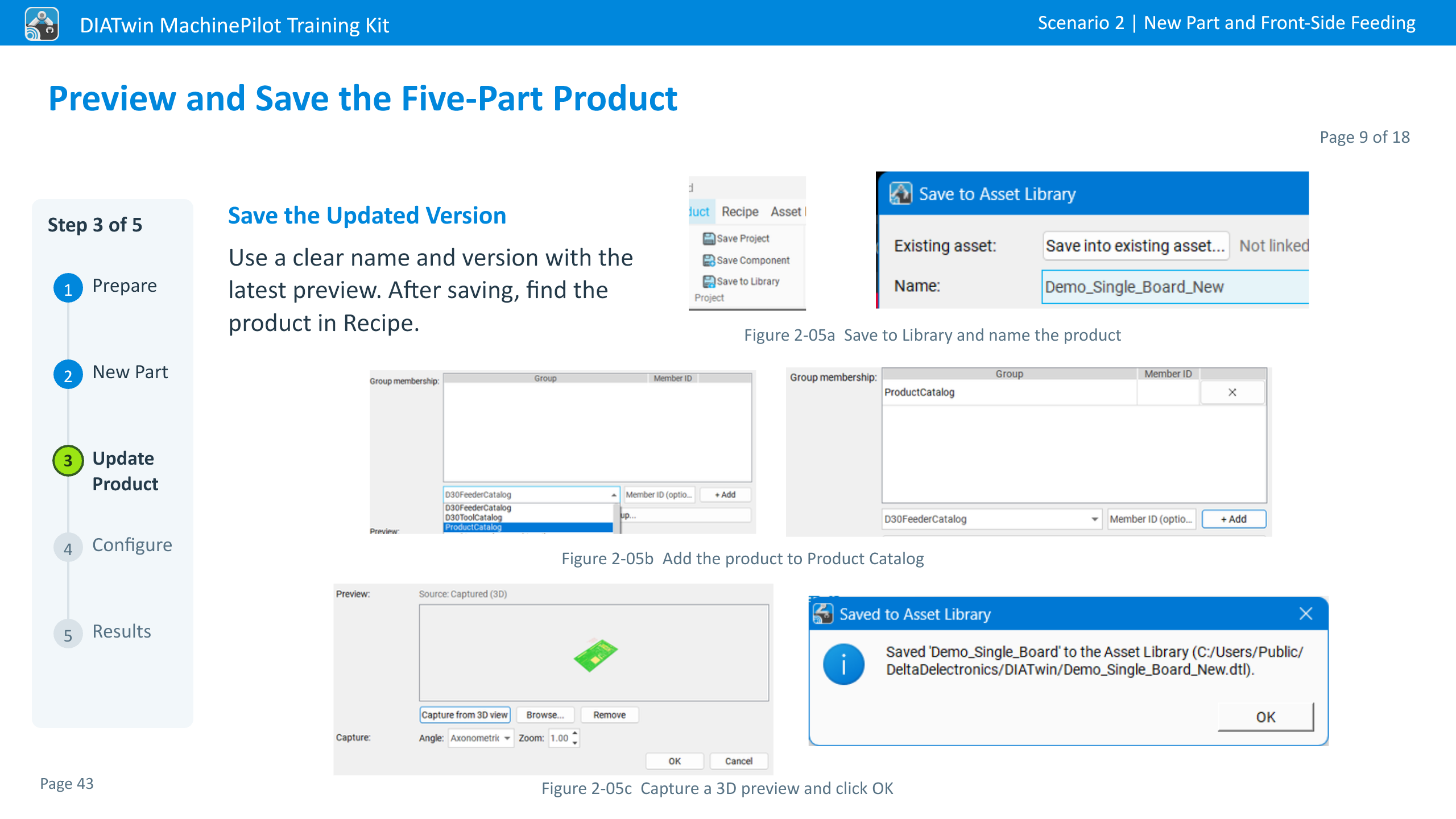Click the Save to Library icon
Image resolution: width=1456 pixels, height=819 pixels.
709,282
